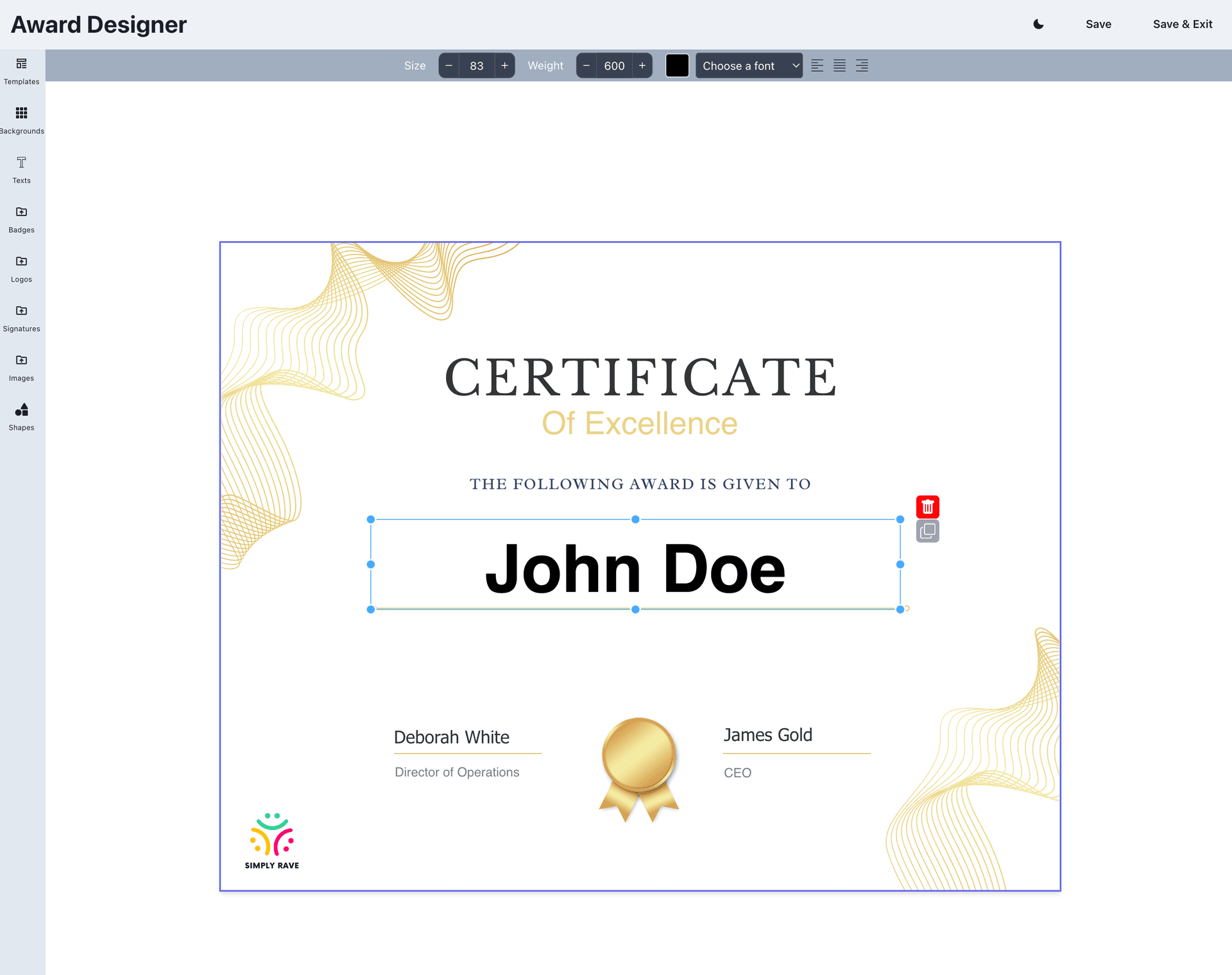This screenshot has height=975, width=1232.
Task: Align text to the right
Action: click(x=862, y=65)
